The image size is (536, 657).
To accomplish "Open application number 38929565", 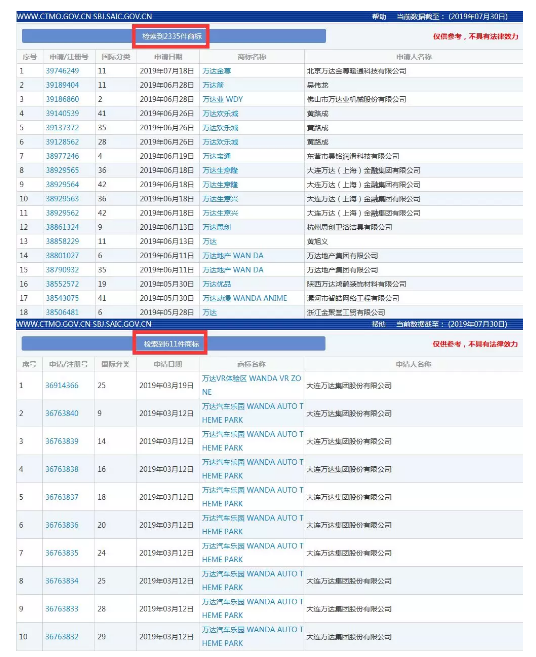I will (x=62, y=171).
